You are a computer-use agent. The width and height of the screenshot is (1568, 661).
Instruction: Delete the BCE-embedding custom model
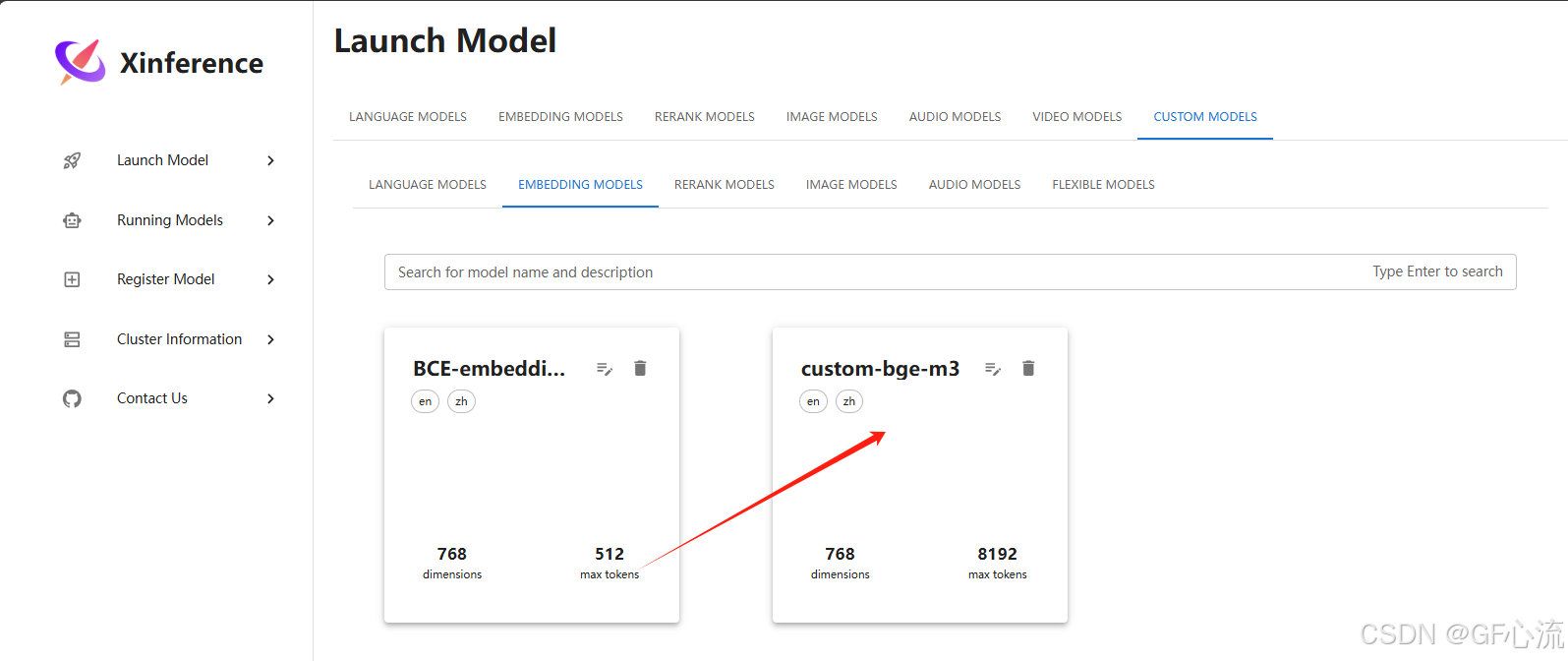640,368
